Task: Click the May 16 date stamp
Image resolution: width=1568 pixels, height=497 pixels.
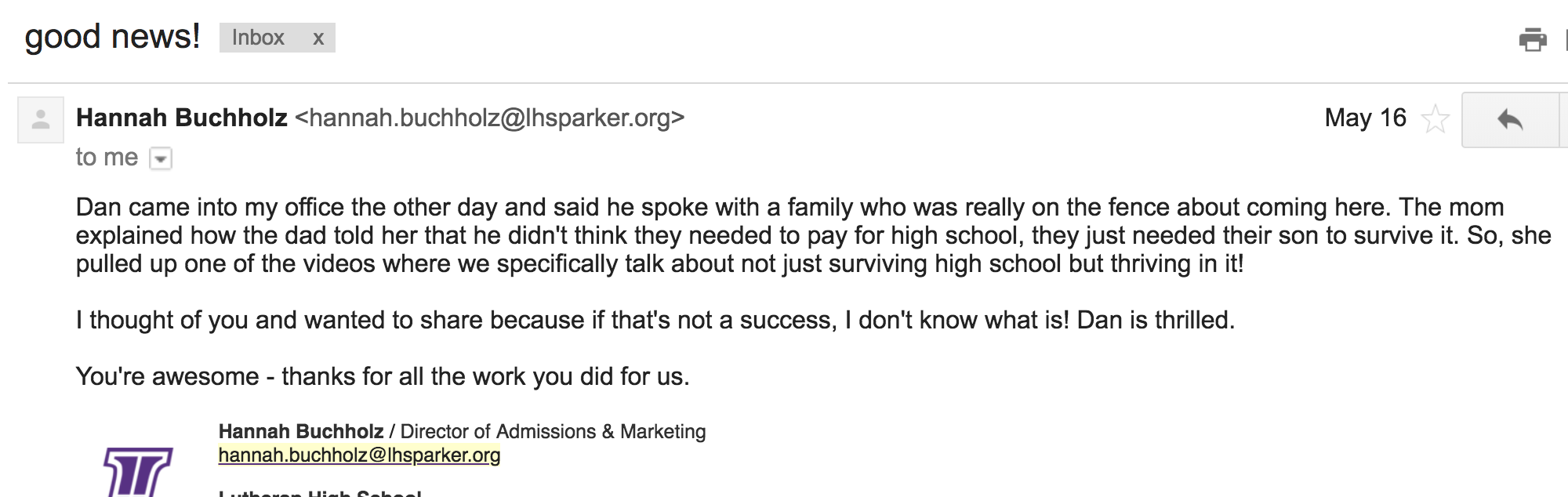Action: [x=1365, y=118]
